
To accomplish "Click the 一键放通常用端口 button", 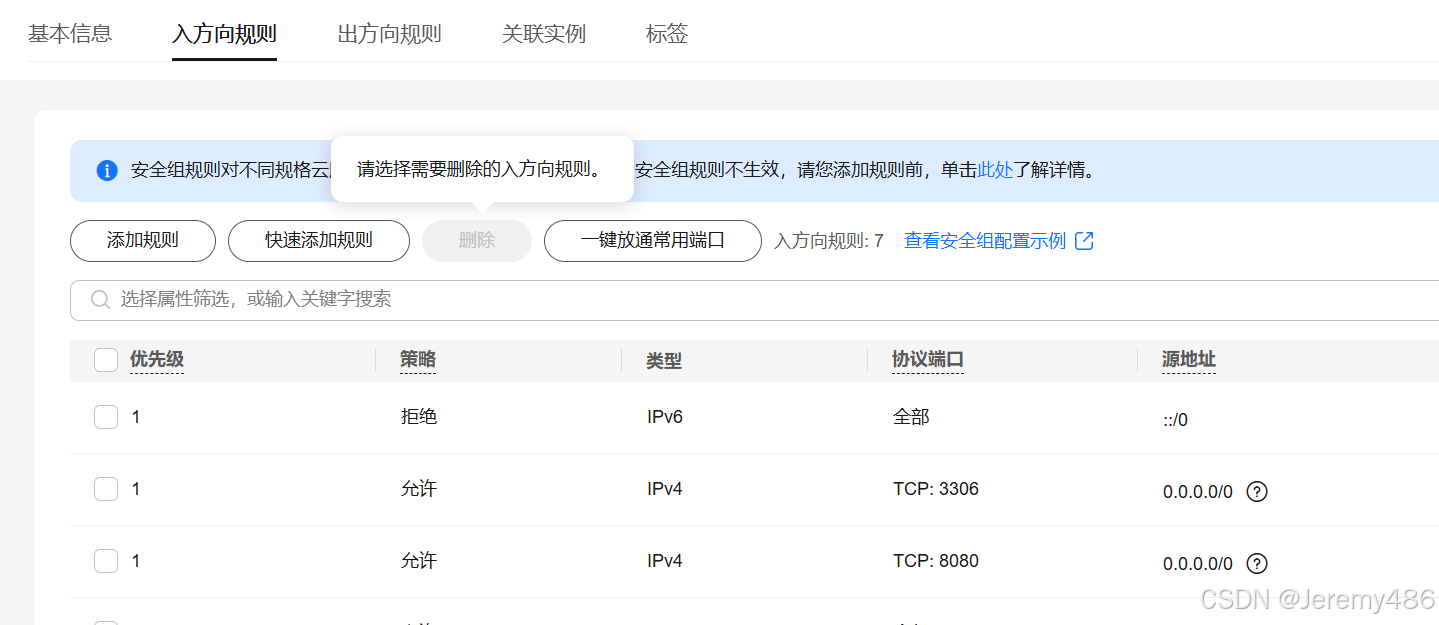I will (x=653, y=241).
